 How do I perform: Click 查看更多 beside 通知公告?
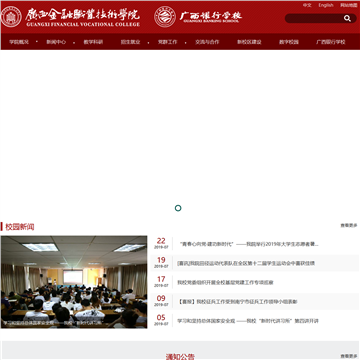point(349,356)
